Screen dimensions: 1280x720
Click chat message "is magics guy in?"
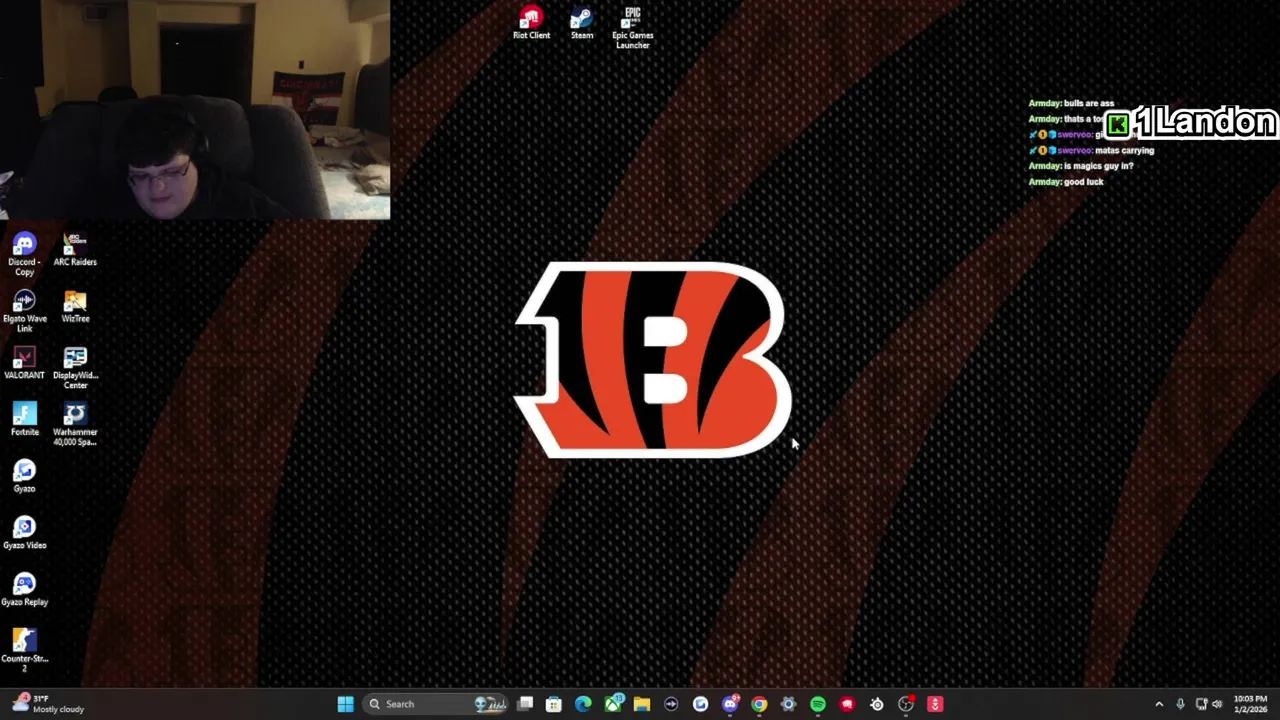point(1098,166)
